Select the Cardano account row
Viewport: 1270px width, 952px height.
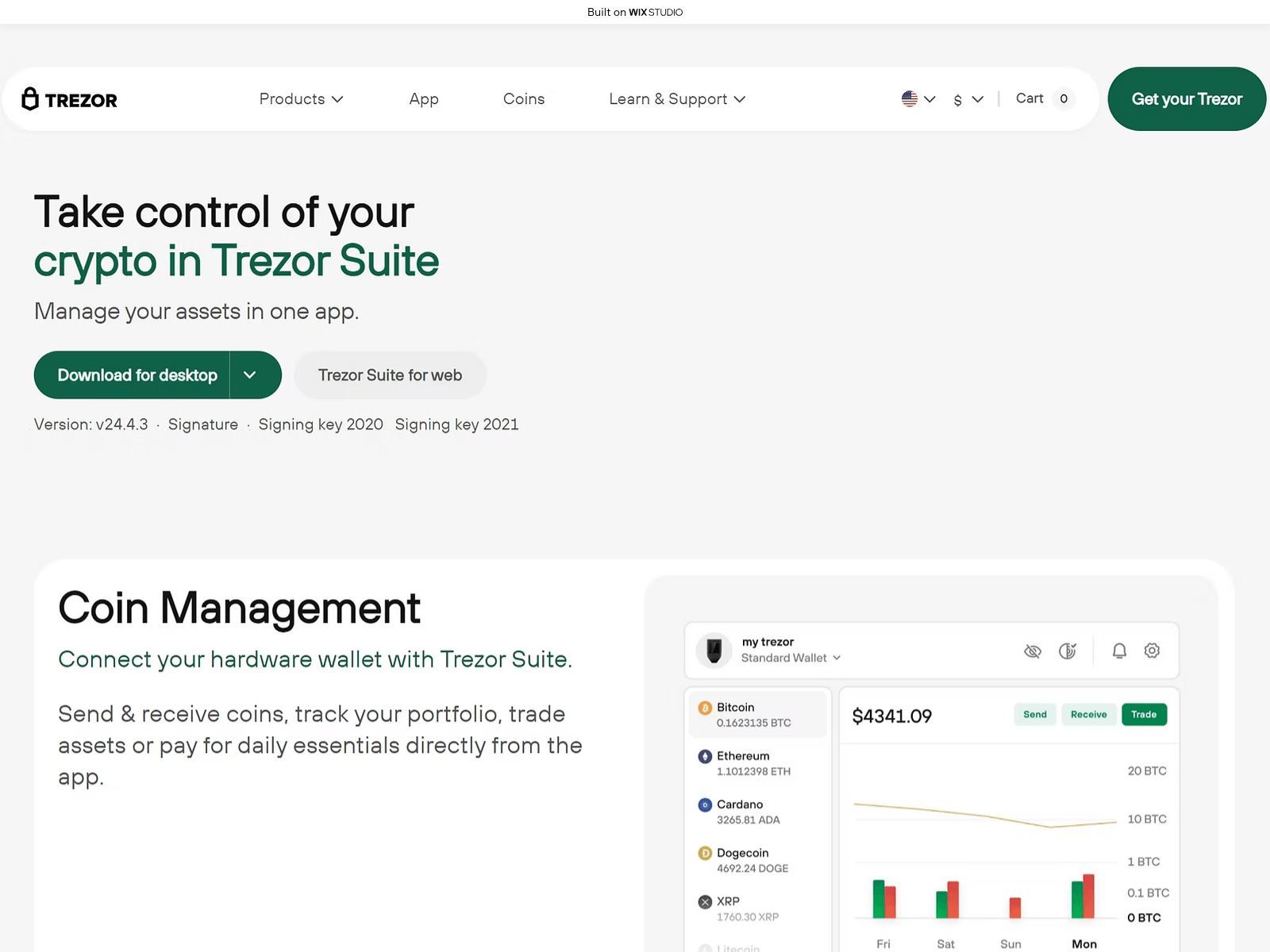pyautogui.click(x=758, y=812)
